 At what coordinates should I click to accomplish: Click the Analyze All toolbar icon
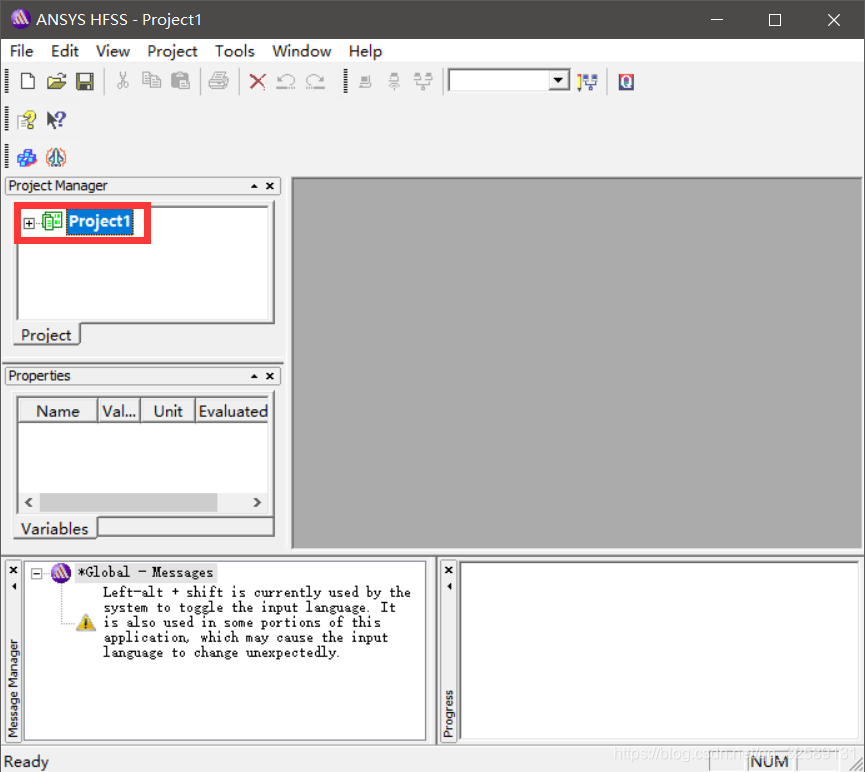click(394, 82)
